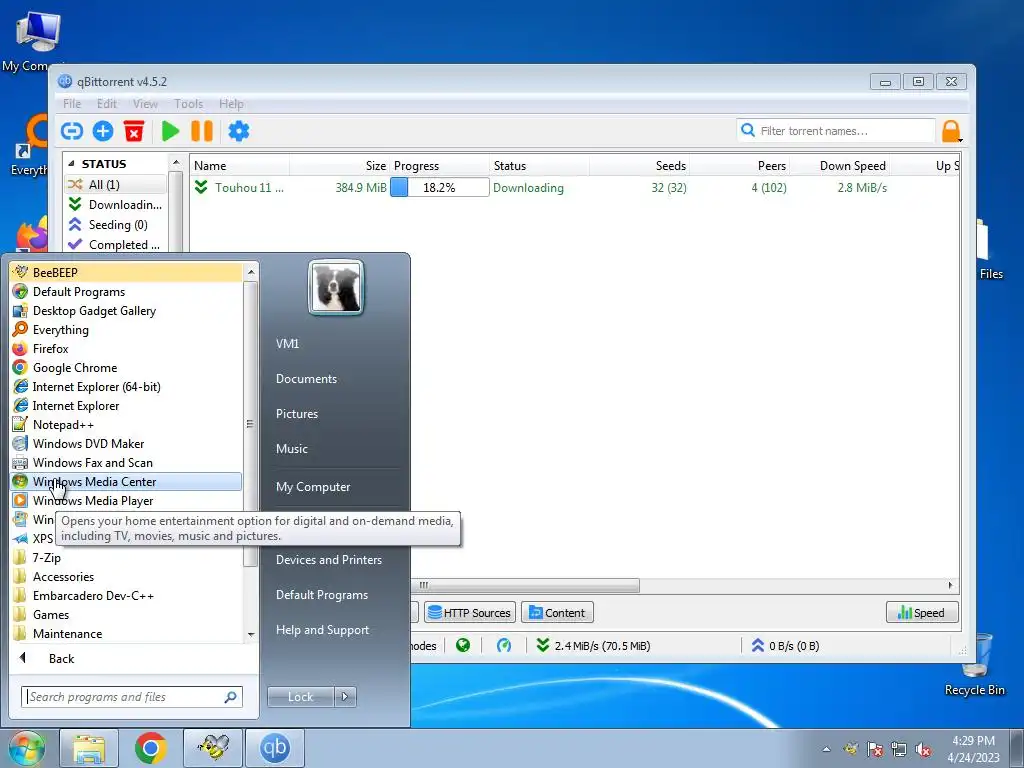Launch Google Chrome from the Start menu

(126, 368)
